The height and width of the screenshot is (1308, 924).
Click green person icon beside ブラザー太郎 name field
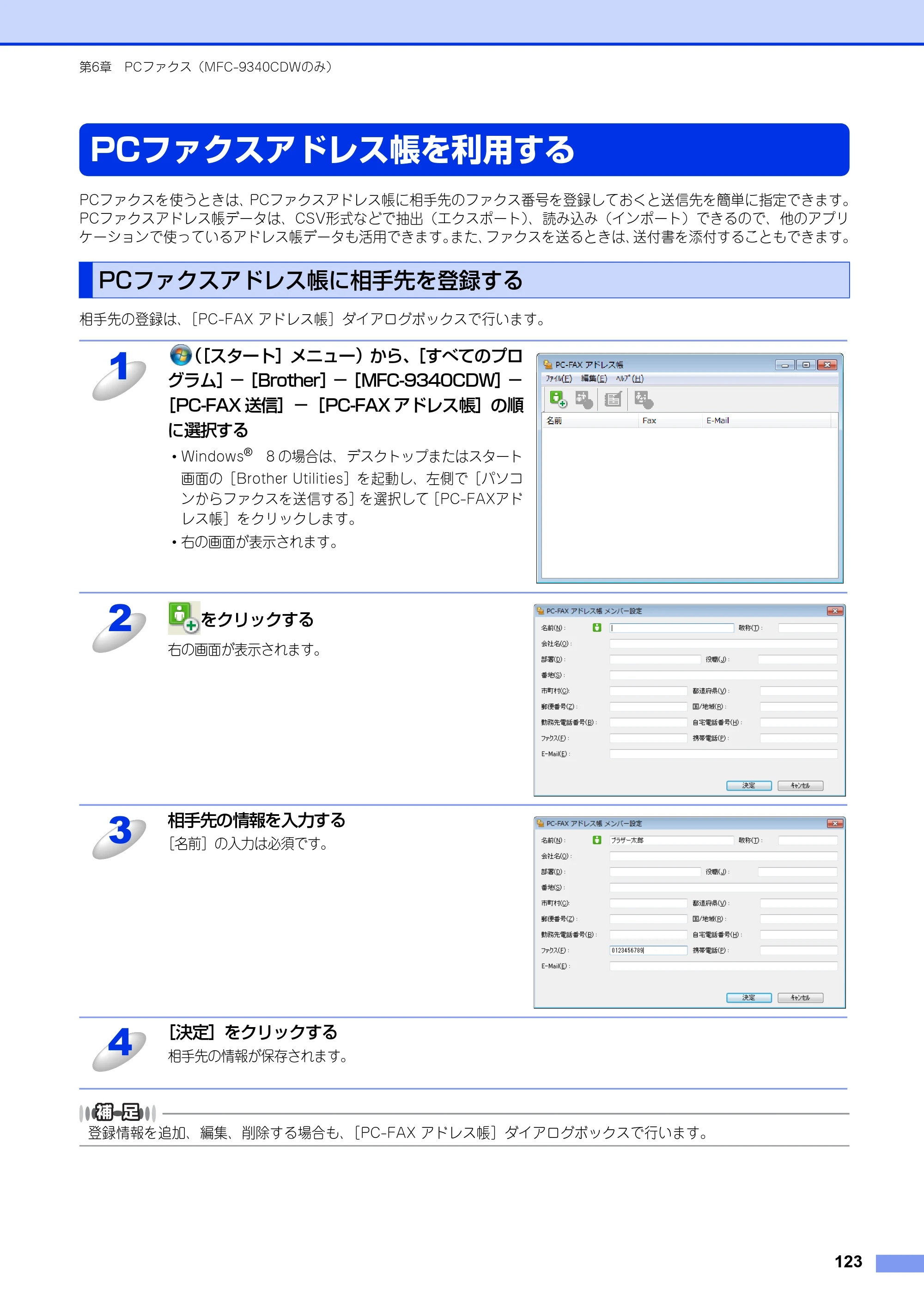[x=596, y=840]
